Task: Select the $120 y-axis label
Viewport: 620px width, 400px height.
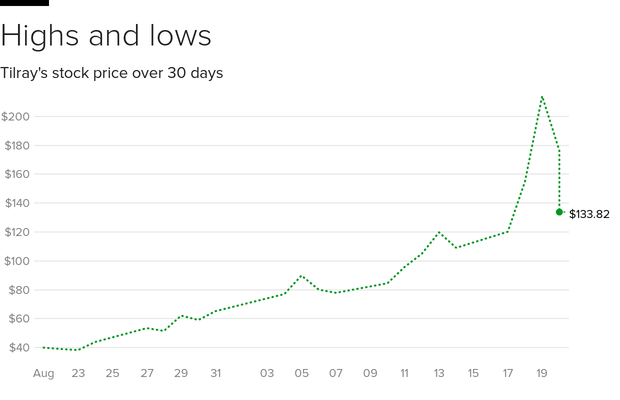Action: (x=15, y=232)
